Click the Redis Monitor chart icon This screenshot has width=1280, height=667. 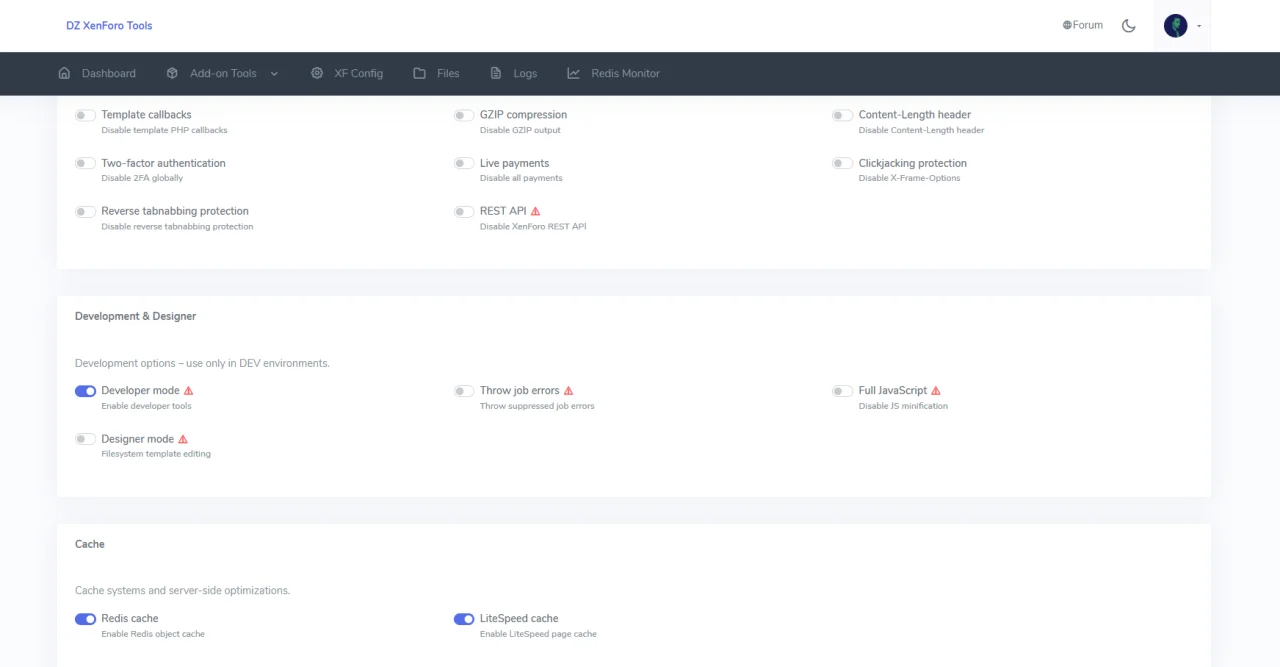click(x=573, y=73)
